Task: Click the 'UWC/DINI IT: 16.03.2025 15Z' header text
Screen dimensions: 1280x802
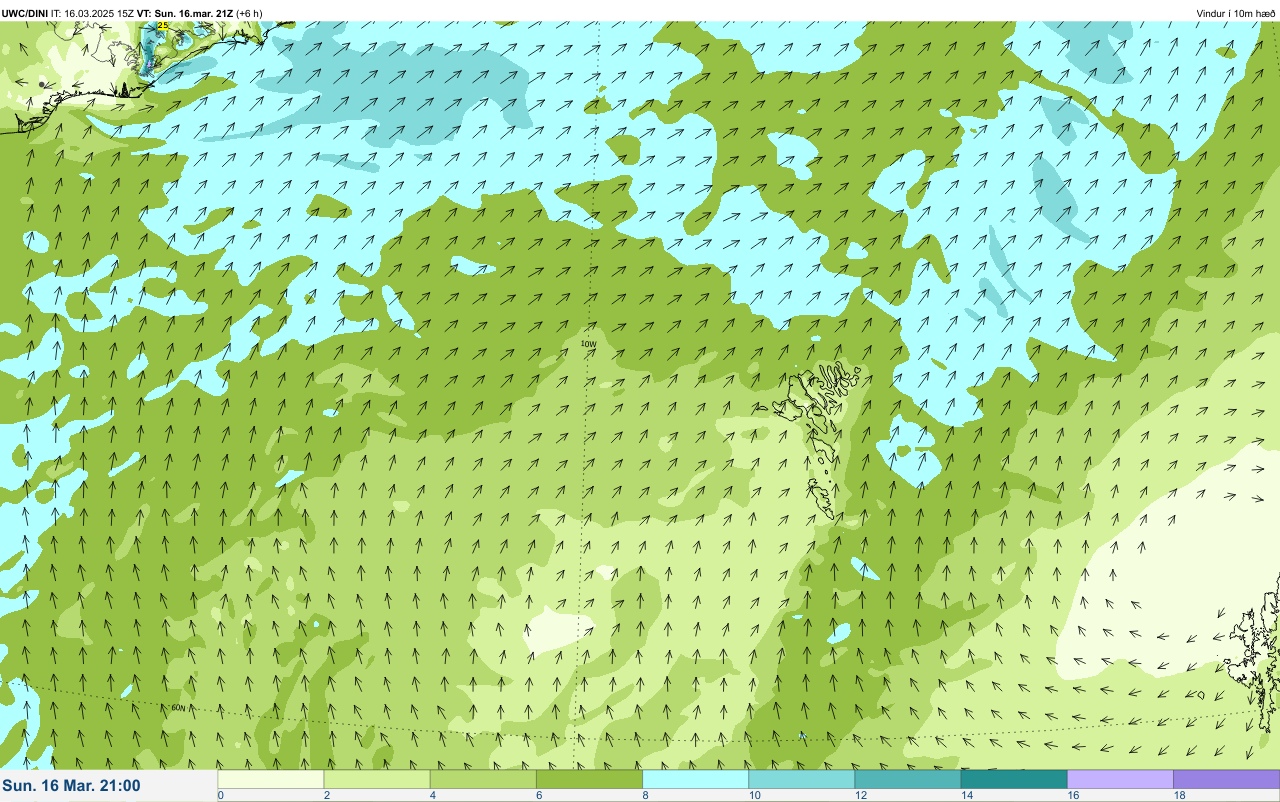Action: 67,13
